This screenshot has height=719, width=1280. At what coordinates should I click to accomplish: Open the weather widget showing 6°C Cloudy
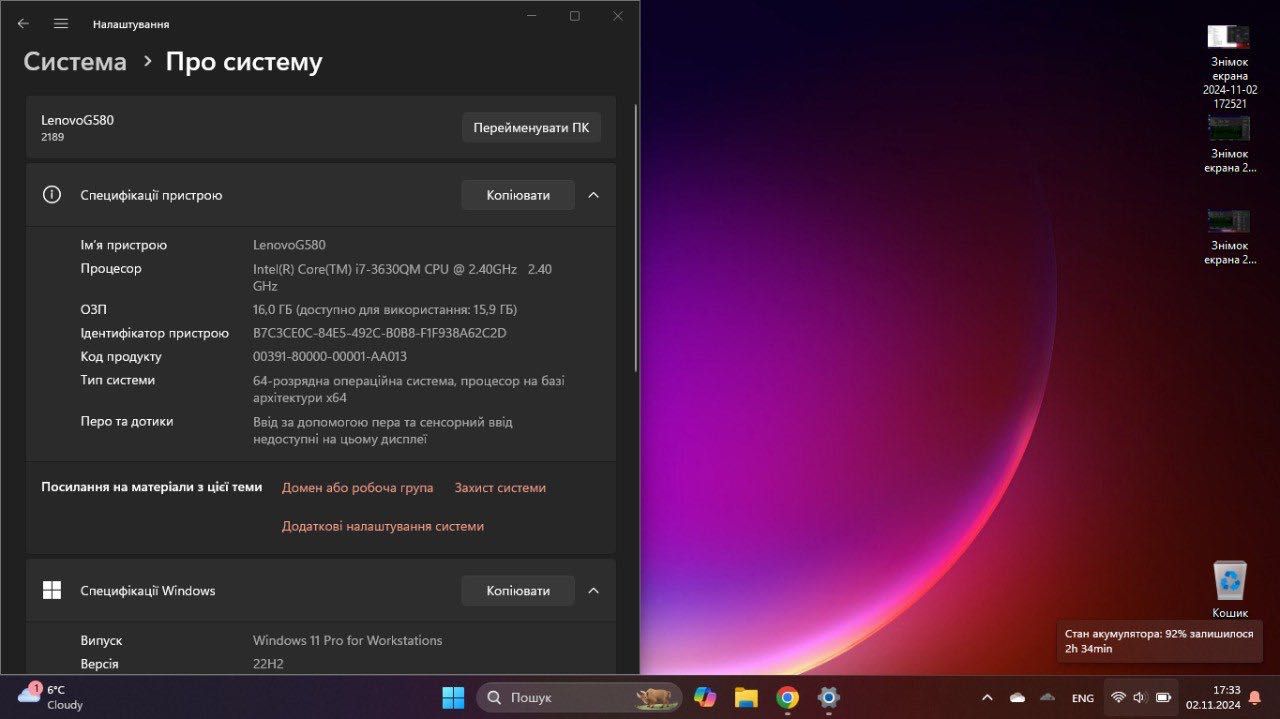[52, 697]
